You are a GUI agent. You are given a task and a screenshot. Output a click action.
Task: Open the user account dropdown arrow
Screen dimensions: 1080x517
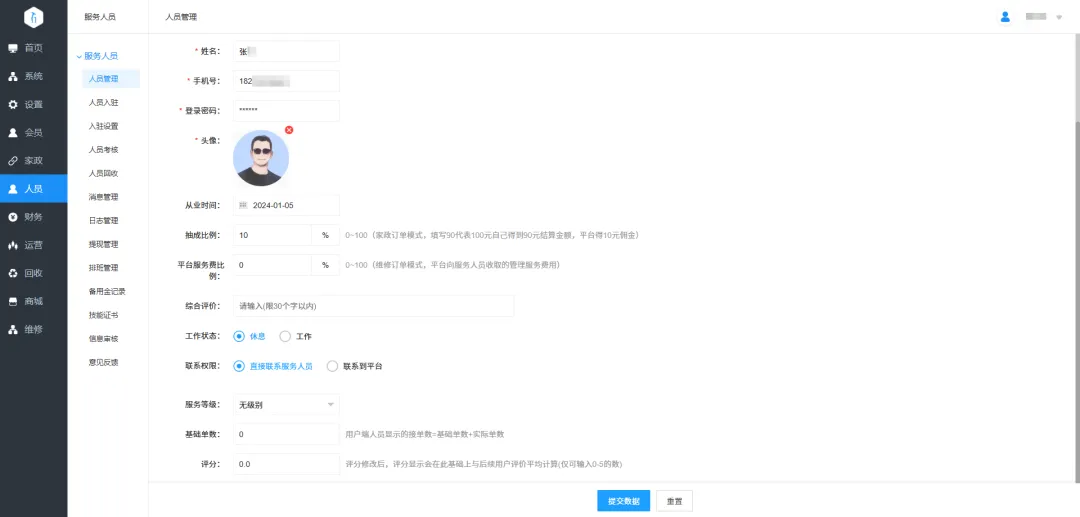tap(1059, 18)
